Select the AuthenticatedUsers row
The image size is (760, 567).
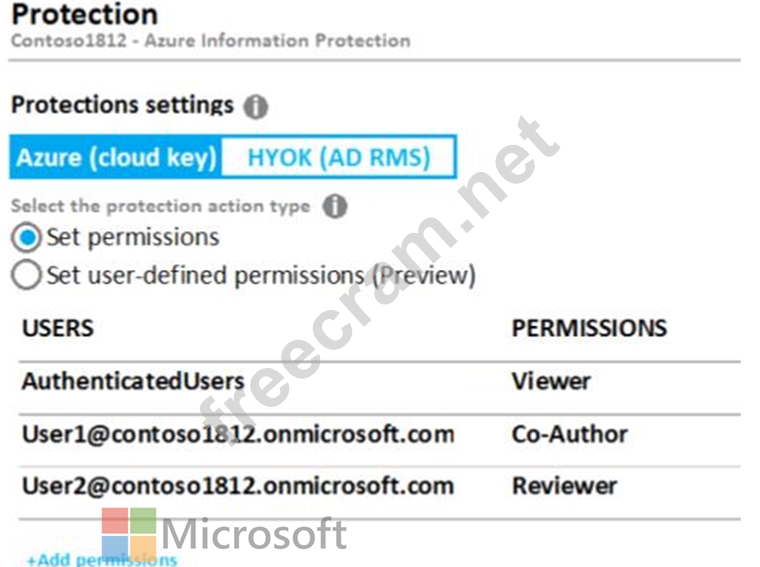tap(133, 381)
